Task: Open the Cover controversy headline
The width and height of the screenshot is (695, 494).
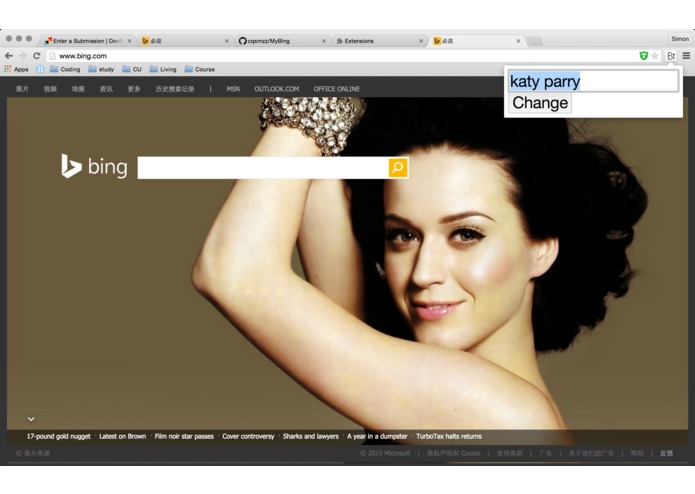Action: 248,436
